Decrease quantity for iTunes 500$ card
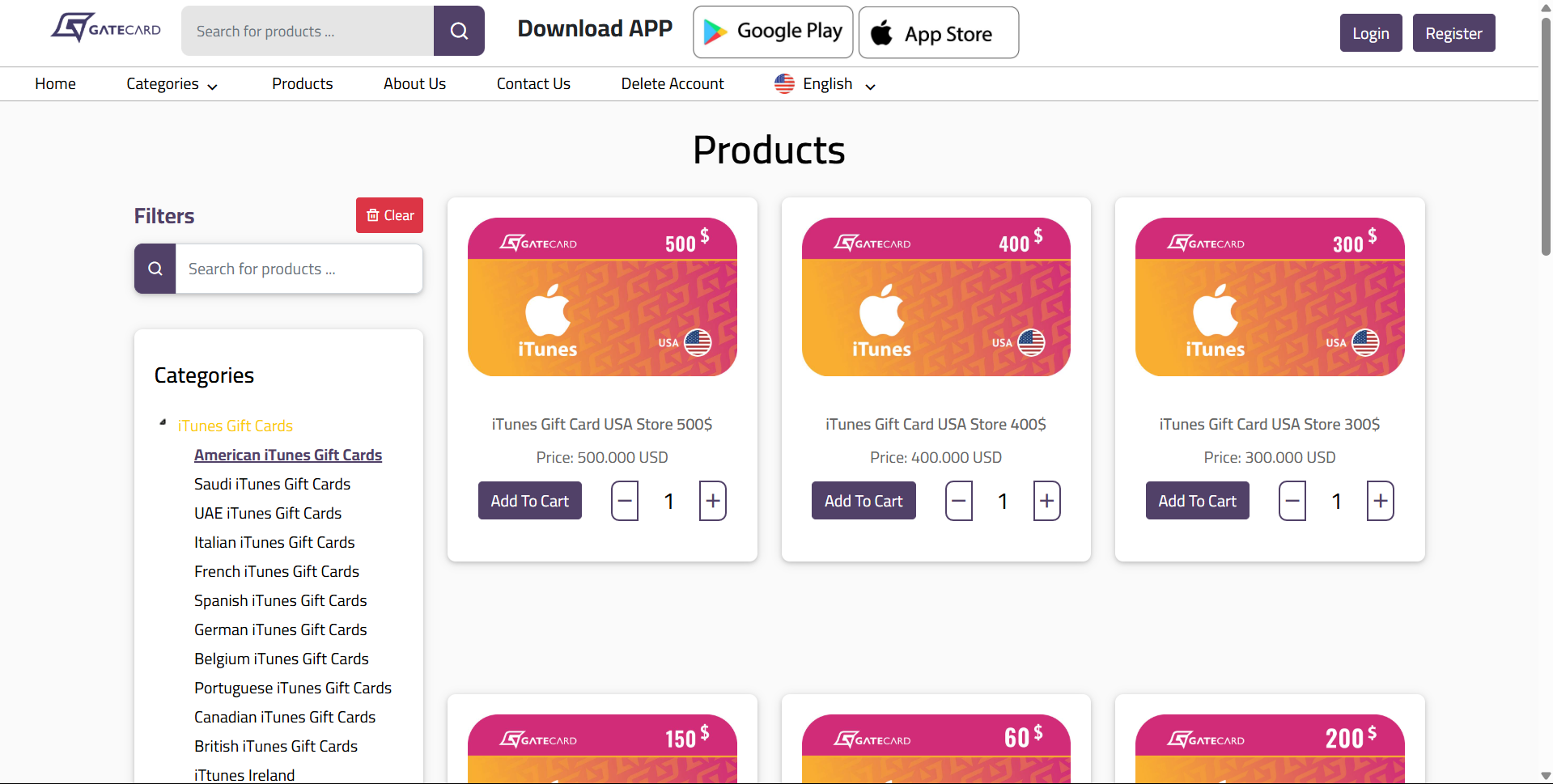 point(625,501)
